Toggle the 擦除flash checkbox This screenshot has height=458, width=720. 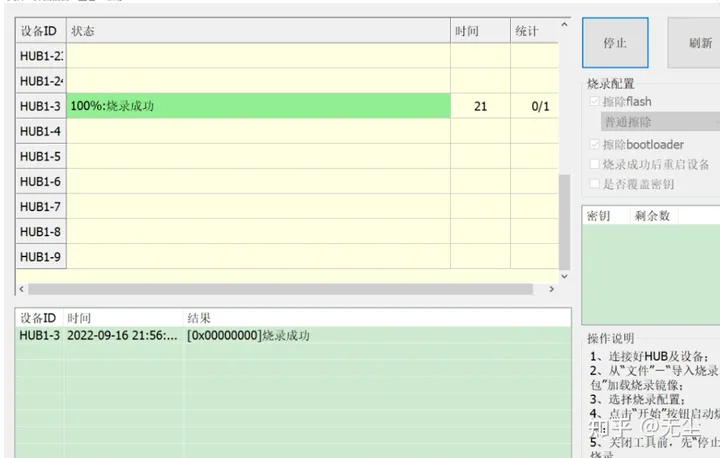click(x=596, y=102)
